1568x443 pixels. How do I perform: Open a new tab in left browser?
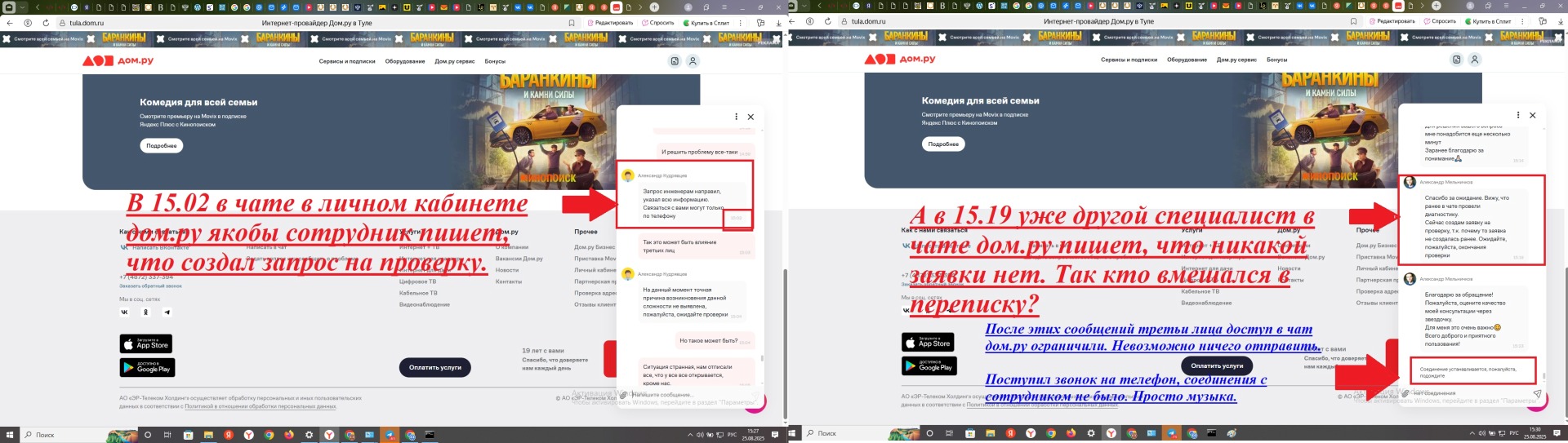[x=654, y=7]
